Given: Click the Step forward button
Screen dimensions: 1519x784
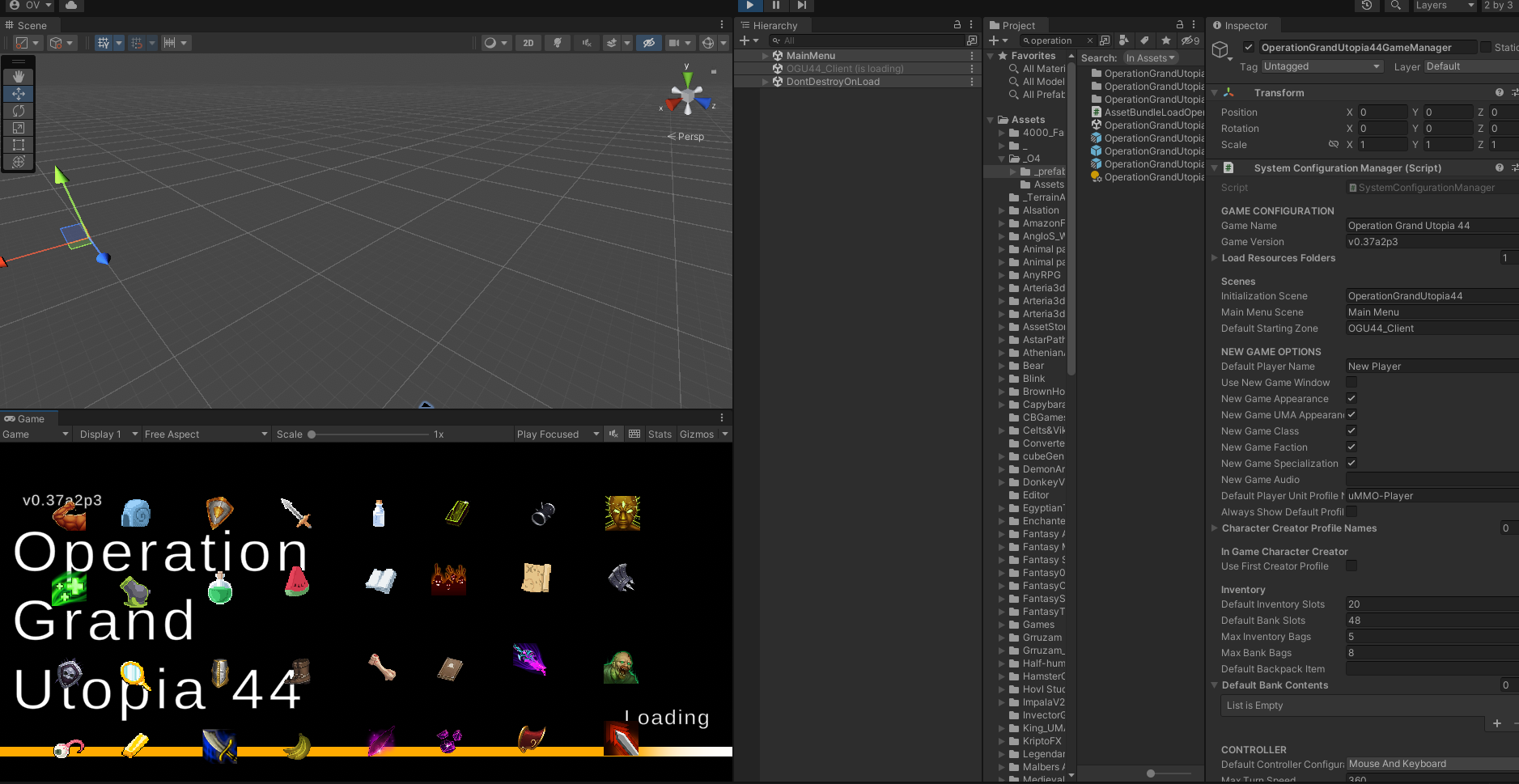Looking at the screenshot, I should [801, 6].
